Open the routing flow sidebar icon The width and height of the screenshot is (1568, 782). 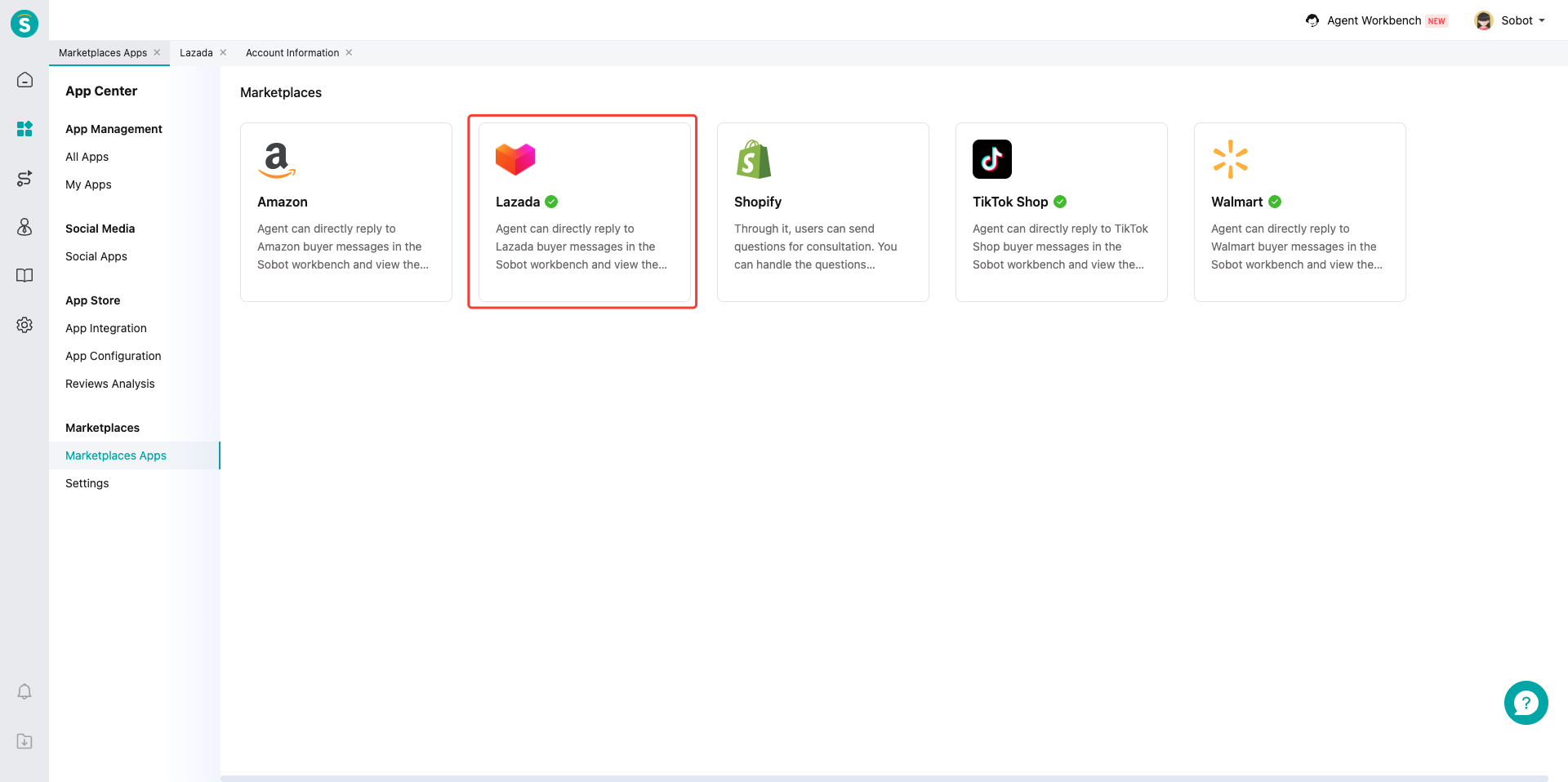tap(24, 178)
